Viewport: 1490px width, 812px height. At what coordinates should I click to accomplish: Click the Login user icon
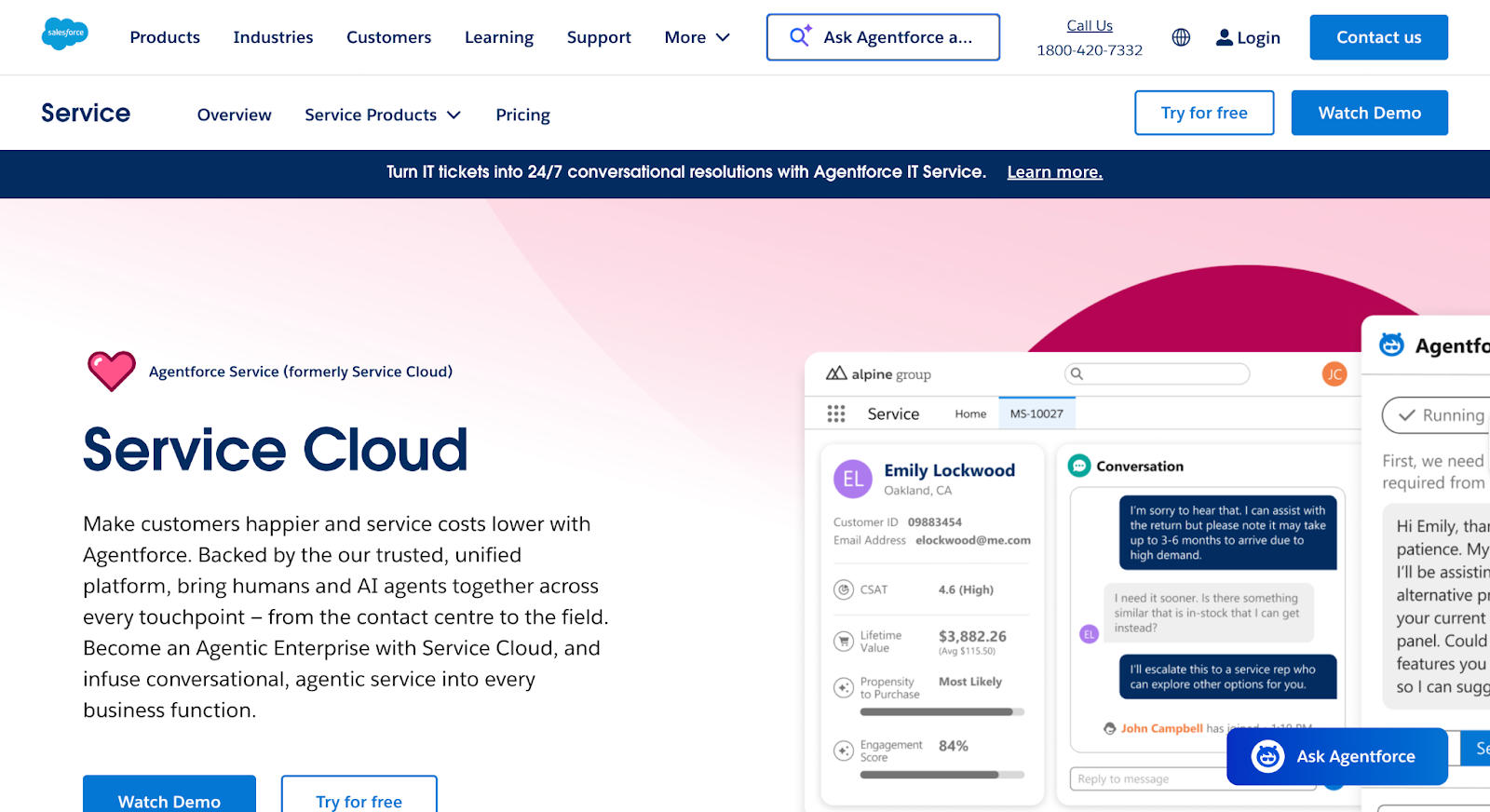(x=1225, y=37)
